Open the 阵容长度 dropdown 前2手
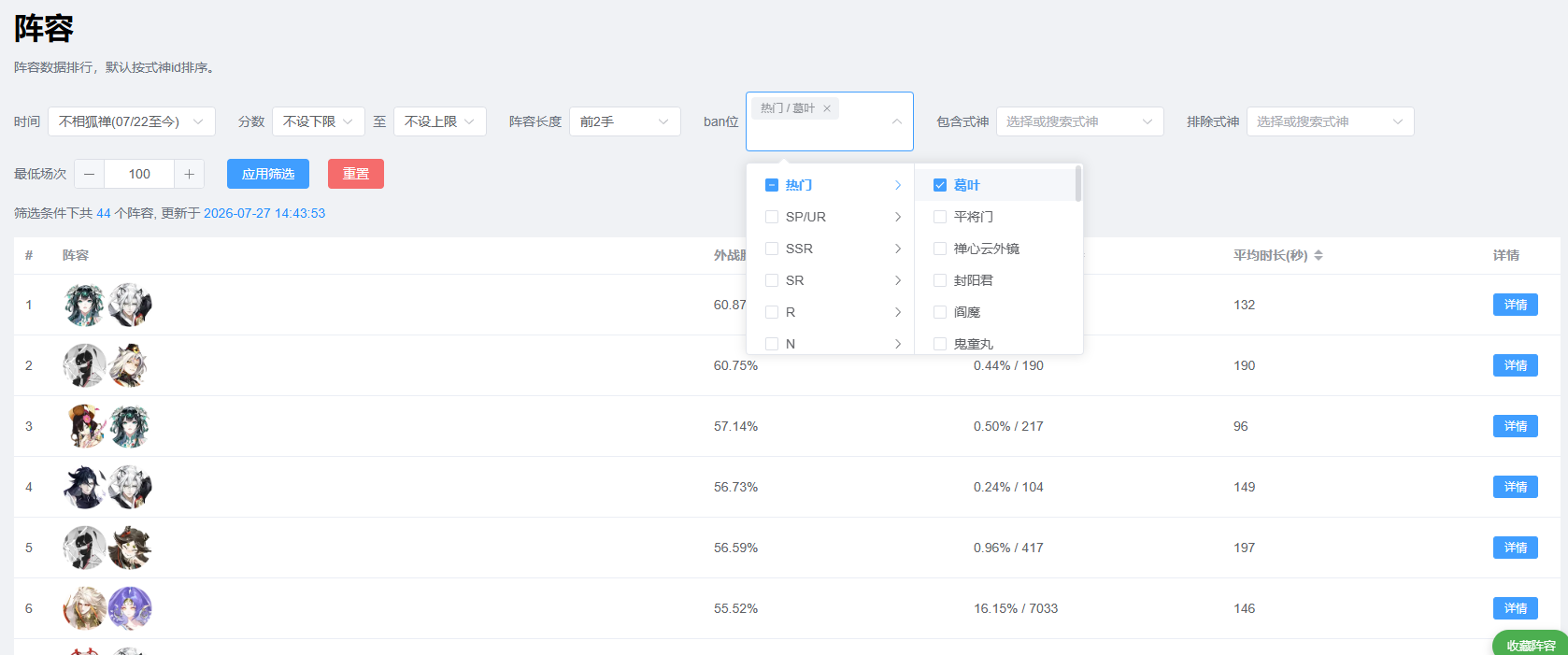Image resolution: width=1568 pixels, height=655 pixels. 625,121
